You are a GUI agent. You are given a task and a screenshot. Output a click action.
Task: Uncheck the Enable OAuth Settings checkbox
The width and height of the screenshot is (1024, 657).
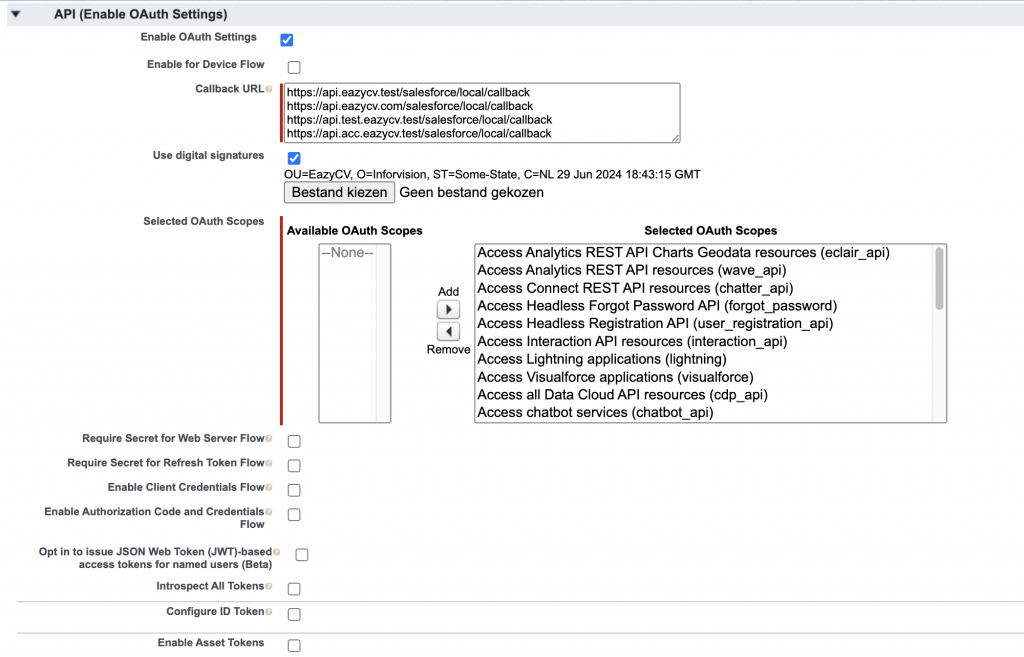287,40
